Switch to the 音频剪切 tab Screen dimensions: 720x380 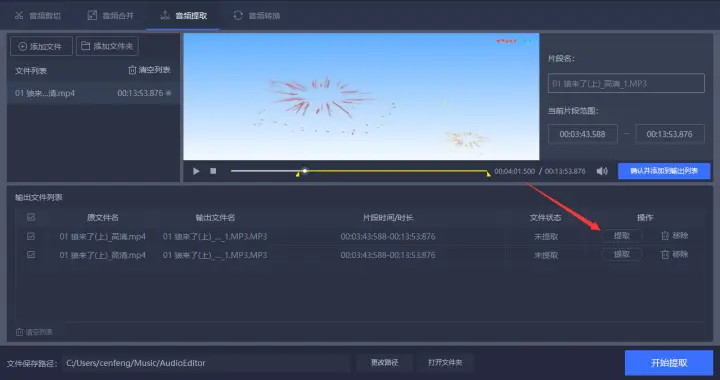click(x=38, y=16)
